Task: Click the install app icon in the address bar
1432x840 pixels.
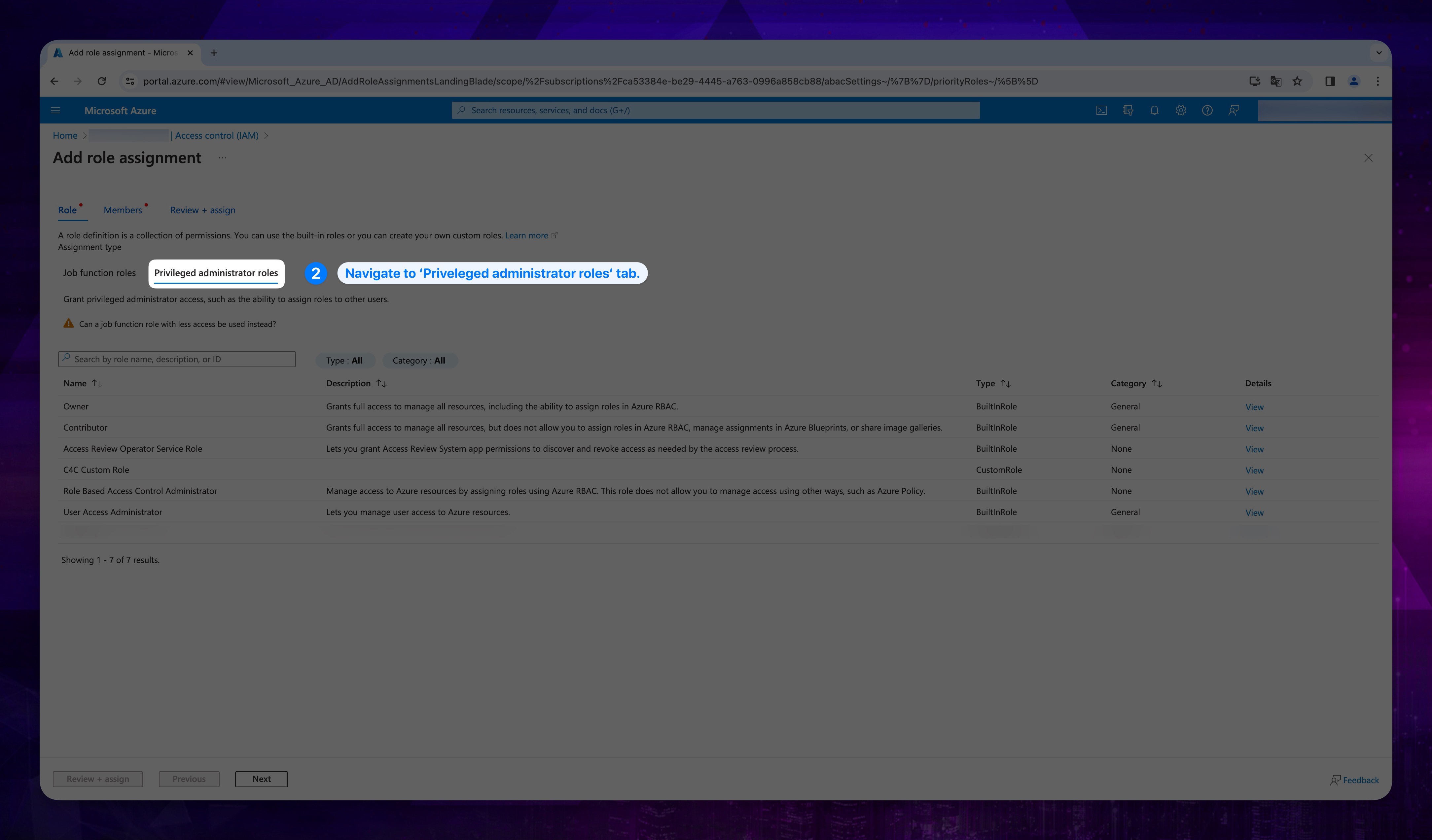Action: [1255, 81]
